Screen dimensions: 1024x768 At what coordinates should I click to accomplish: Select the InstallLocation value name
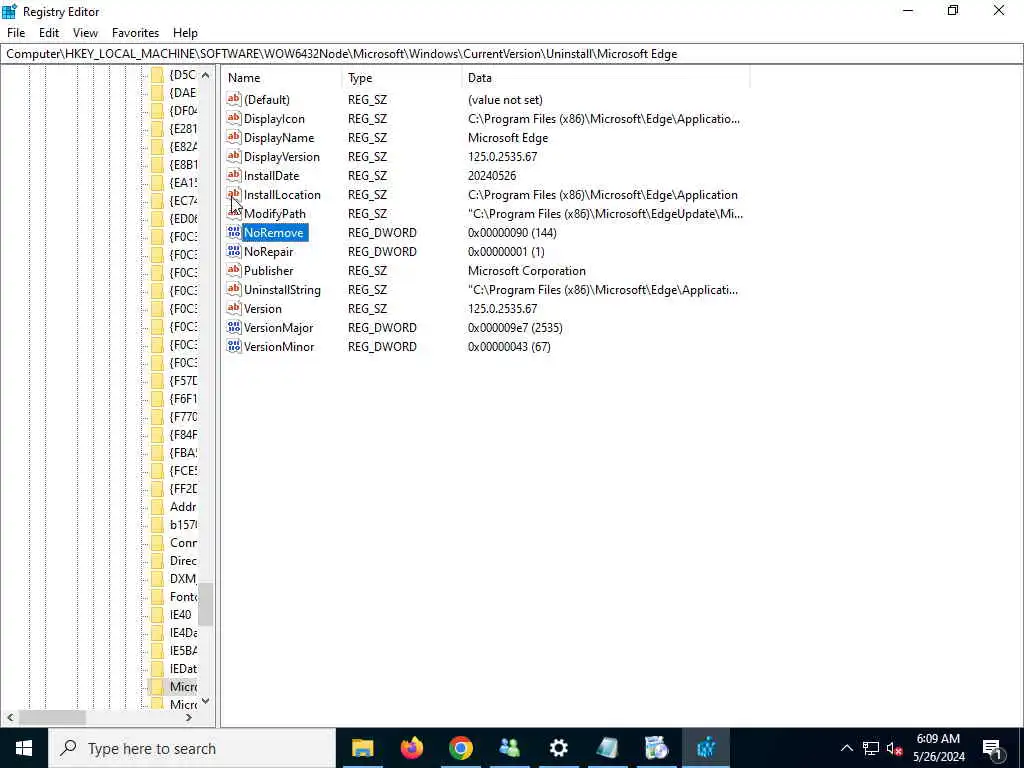[x=282, y=195]
